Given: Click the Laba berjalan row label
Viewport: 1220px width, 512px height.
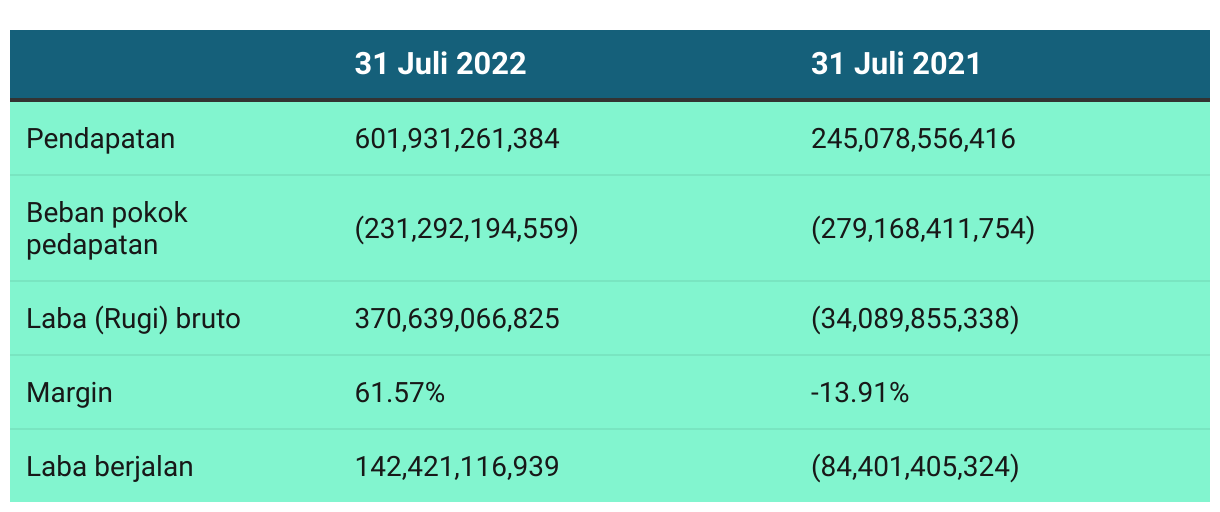Looking at the screenshot, I should coord(110,467).
